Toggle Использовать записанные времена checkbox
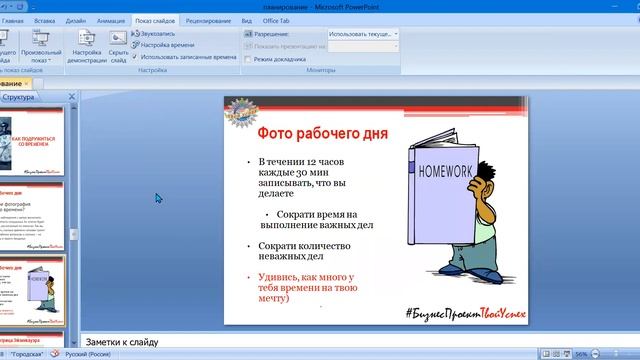This screenshot has height=360, width=640. [x=135, y=57]
